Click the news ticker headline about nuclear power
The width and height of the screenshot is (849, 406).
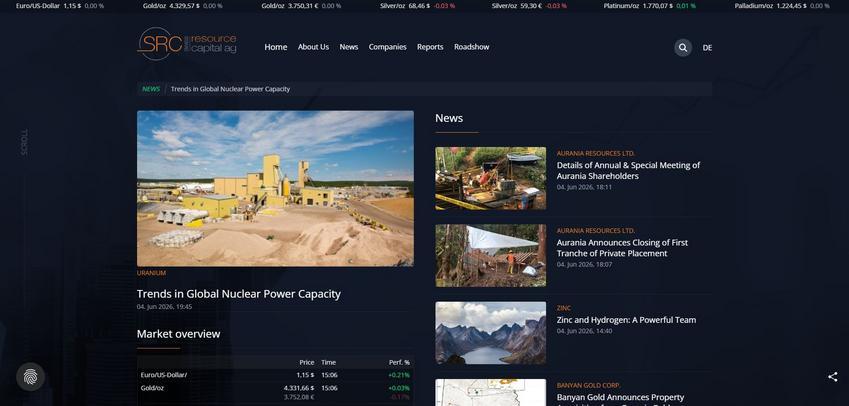coord(230,89)
